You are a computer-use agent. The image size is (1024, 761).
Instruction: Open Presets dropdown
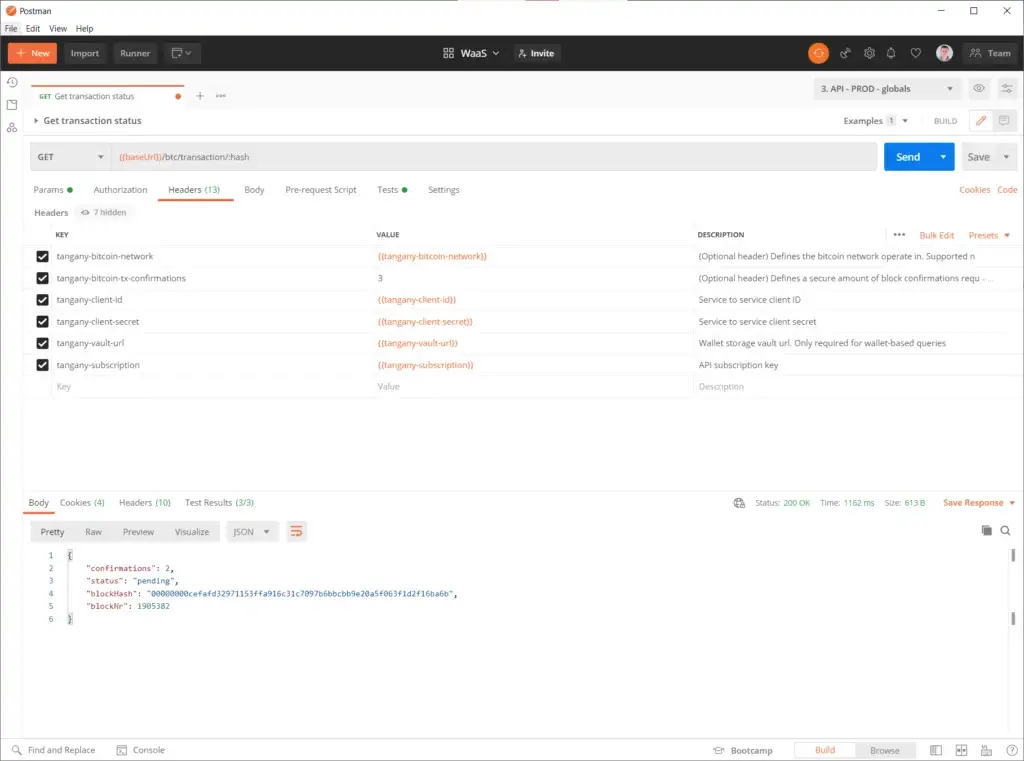click(x=989, y=235)
